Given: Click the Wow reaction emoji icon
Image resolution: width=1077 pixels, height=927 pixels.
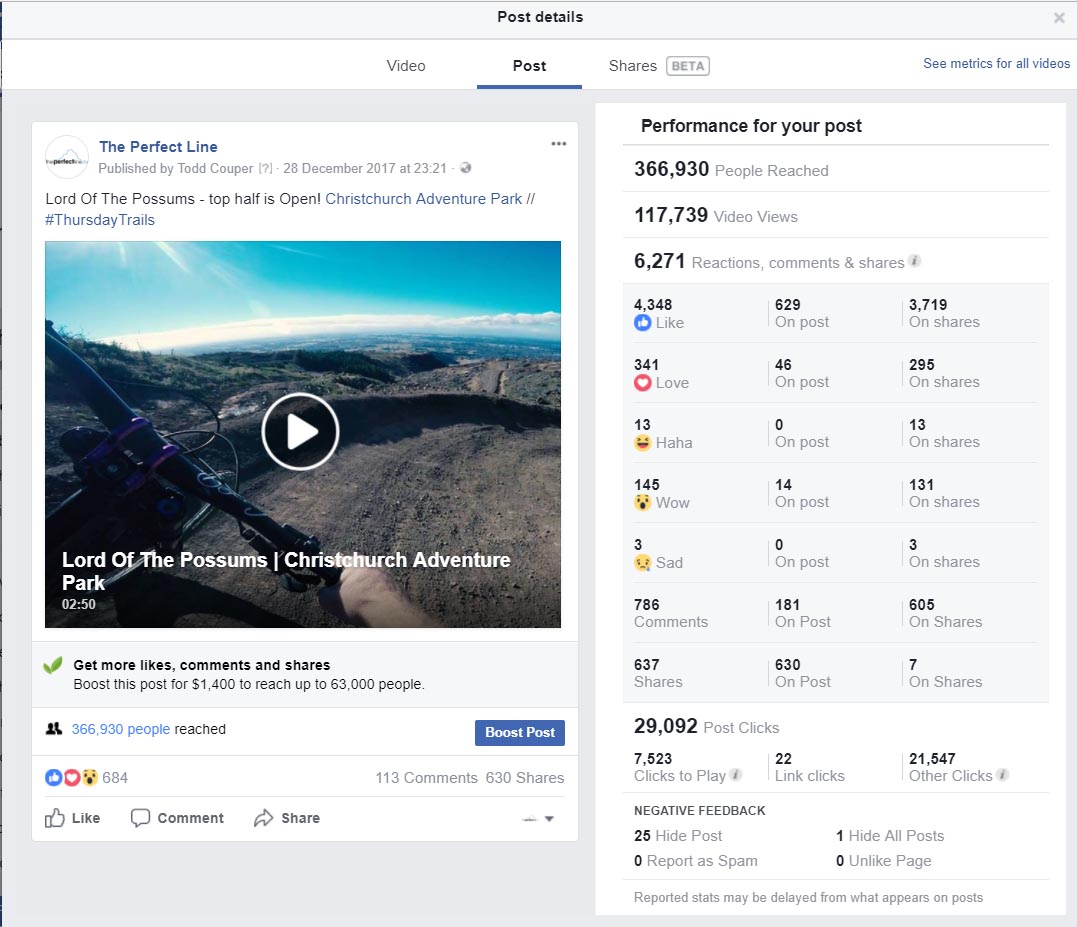Looking at the screenshot, I should point(642,503).
